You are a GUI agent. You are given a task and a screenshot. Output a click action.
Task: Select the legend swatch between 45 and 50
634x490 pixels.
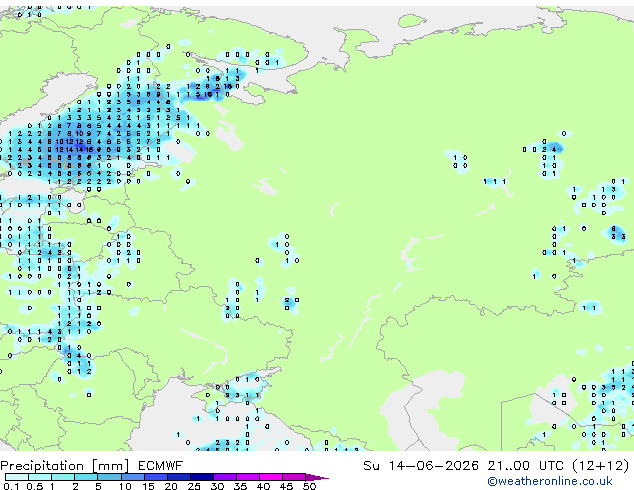click(294, 477)
